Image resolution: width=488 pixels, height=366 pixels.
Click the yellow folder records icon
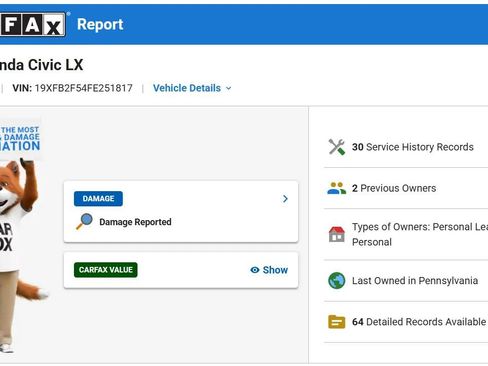[337, 322]
